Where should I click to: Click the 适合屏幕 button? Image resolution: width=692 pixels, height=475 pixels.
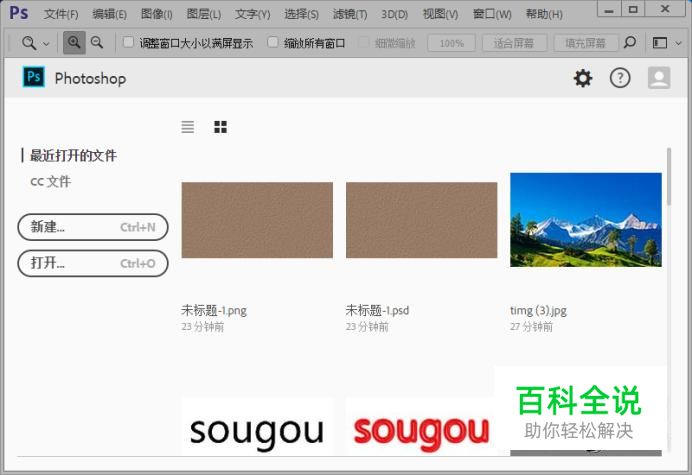[514, 43]
